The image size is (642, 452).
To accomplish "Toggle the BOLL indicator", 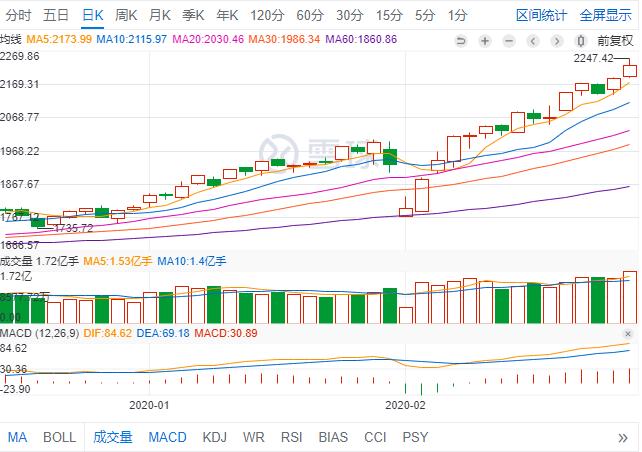I will [x=59, y=437].
